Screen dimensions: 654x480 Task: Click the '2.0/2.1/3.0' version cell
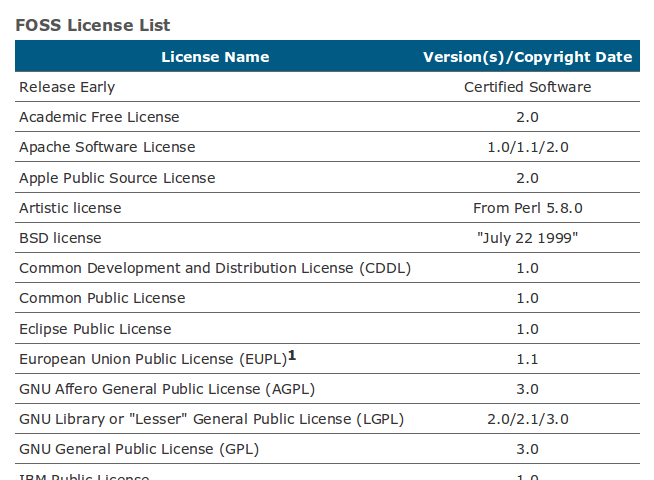coord(528,419)
